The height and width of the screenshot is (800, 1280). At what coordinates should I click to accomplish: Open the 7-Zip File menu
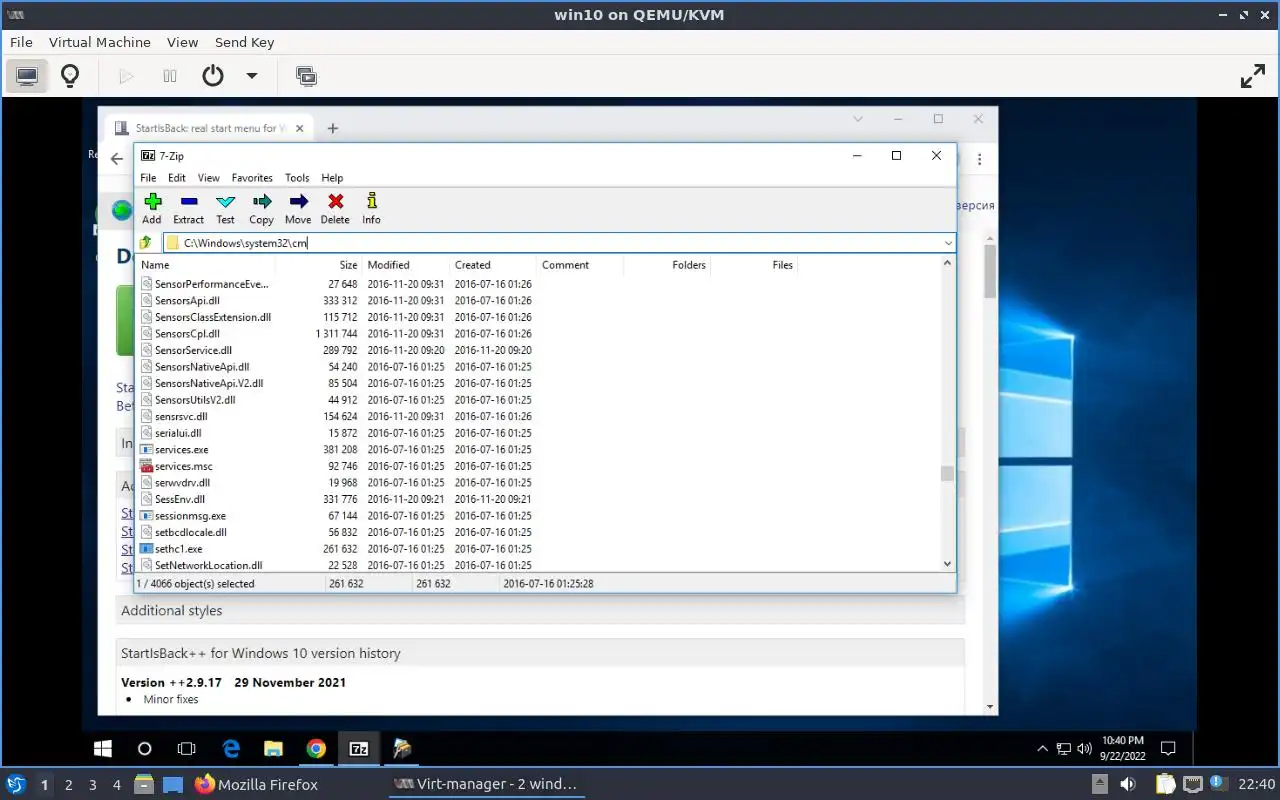click(x=148, y=178)
